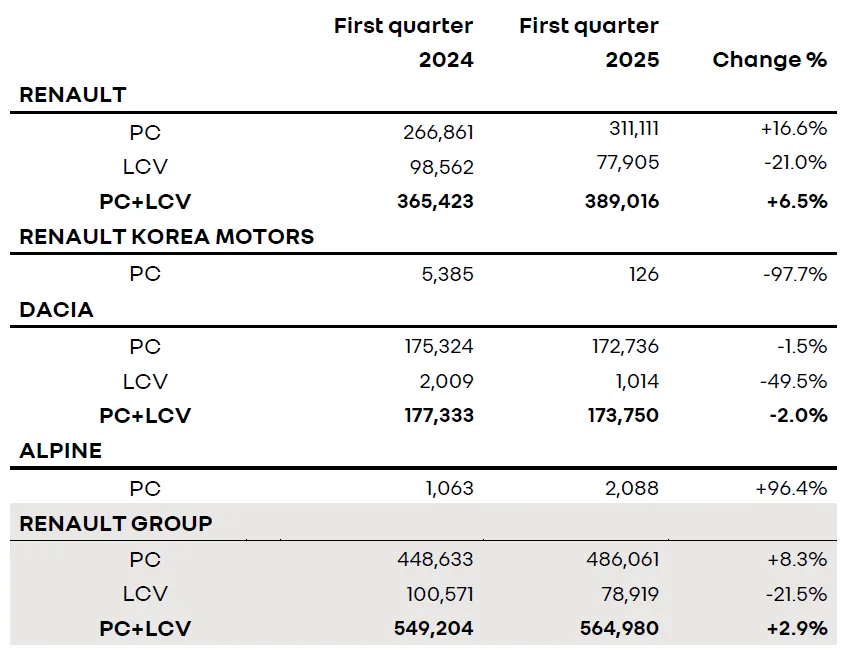Click the RENAULT GROUP heading
Viewport: 857px width, 658px height.
[x=116, y=524]
